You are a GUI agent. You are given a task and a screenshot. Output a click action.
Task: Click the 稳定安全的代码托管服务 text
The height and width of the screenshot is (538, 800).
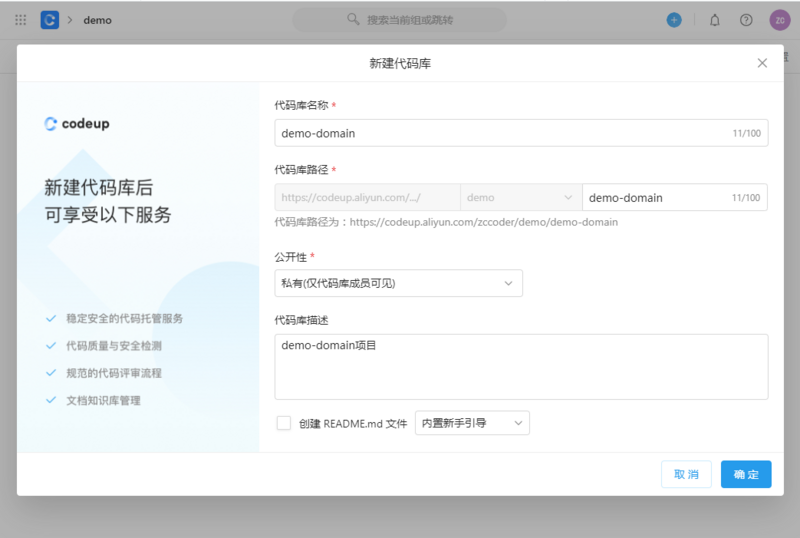point(124,319)
